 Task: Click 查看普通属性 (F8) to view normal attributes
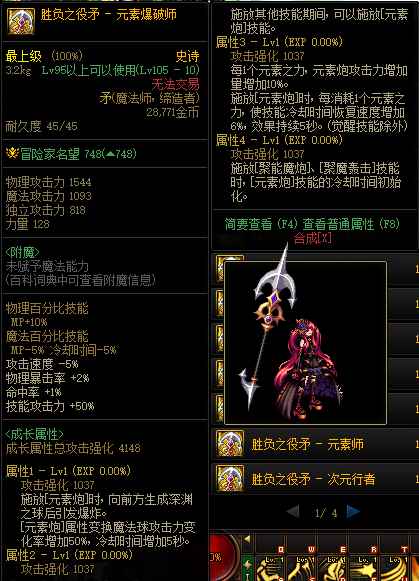click(351, 224)
